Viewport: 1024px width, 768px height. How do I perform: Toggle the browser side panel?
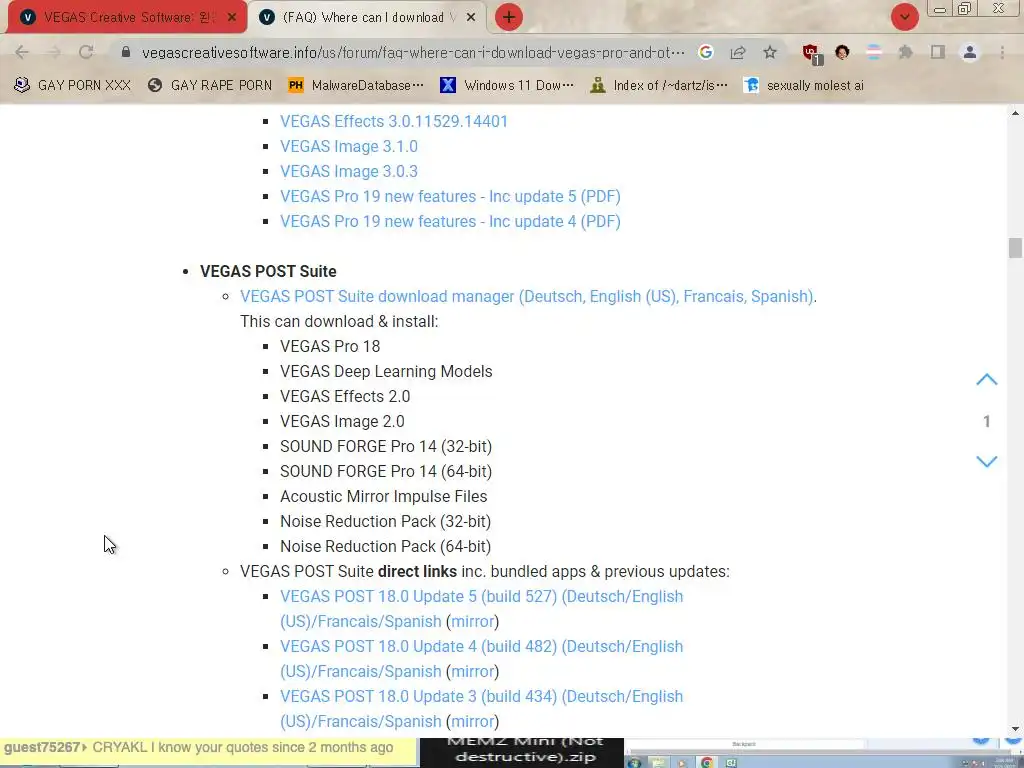tap(938, 52)
